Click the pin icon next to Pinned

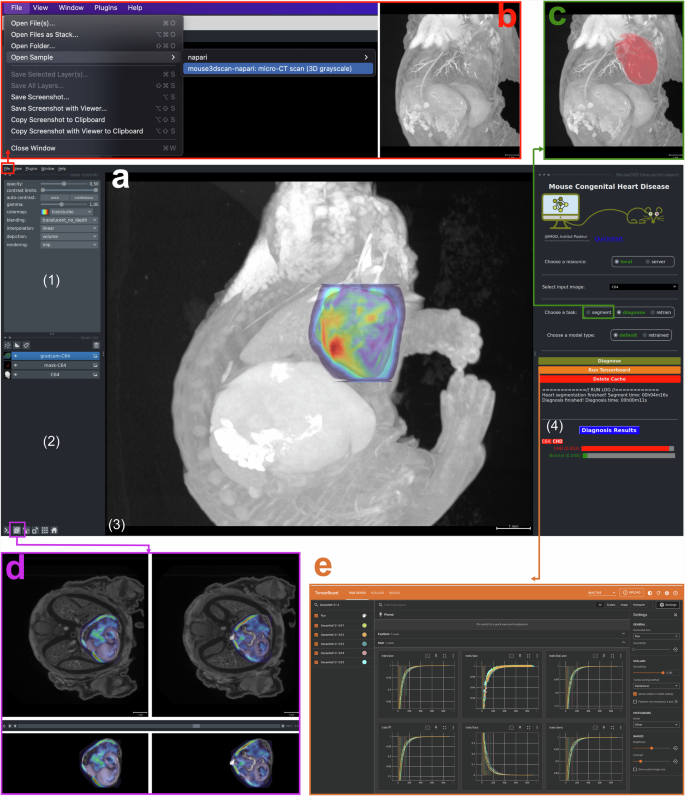tap(381, 615)
